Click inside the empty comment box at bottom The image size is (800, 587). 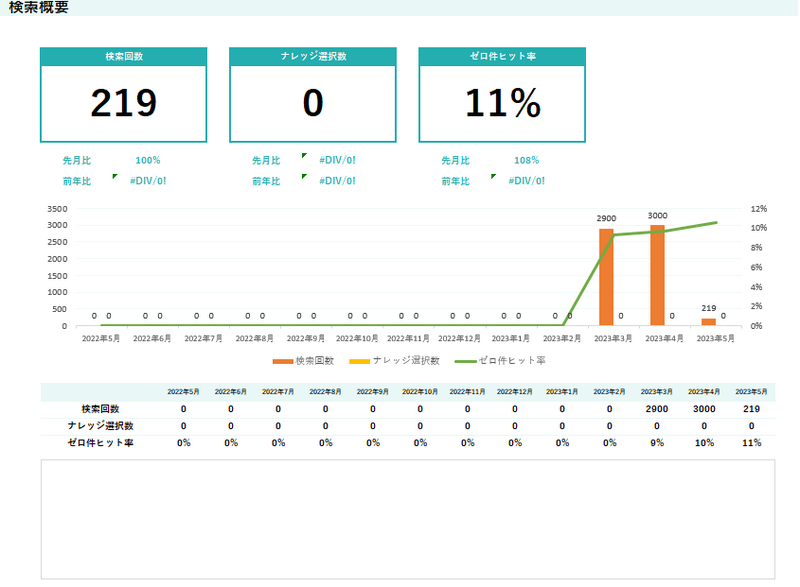[x=407, y=518]
